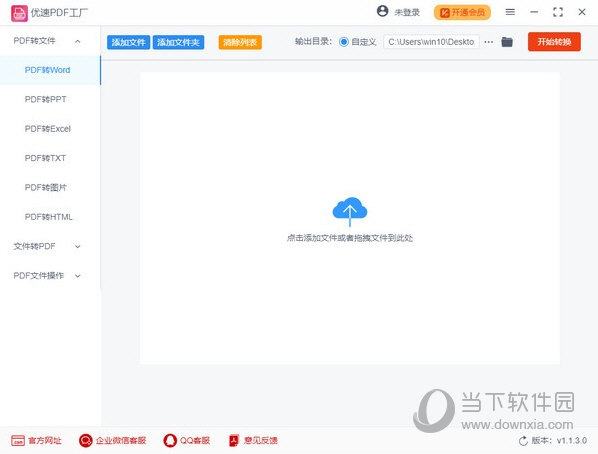The width and height of the screenshot is (598, 454).
Task: Select PDF转Word in sidebar
Action: tap(50, 70)
